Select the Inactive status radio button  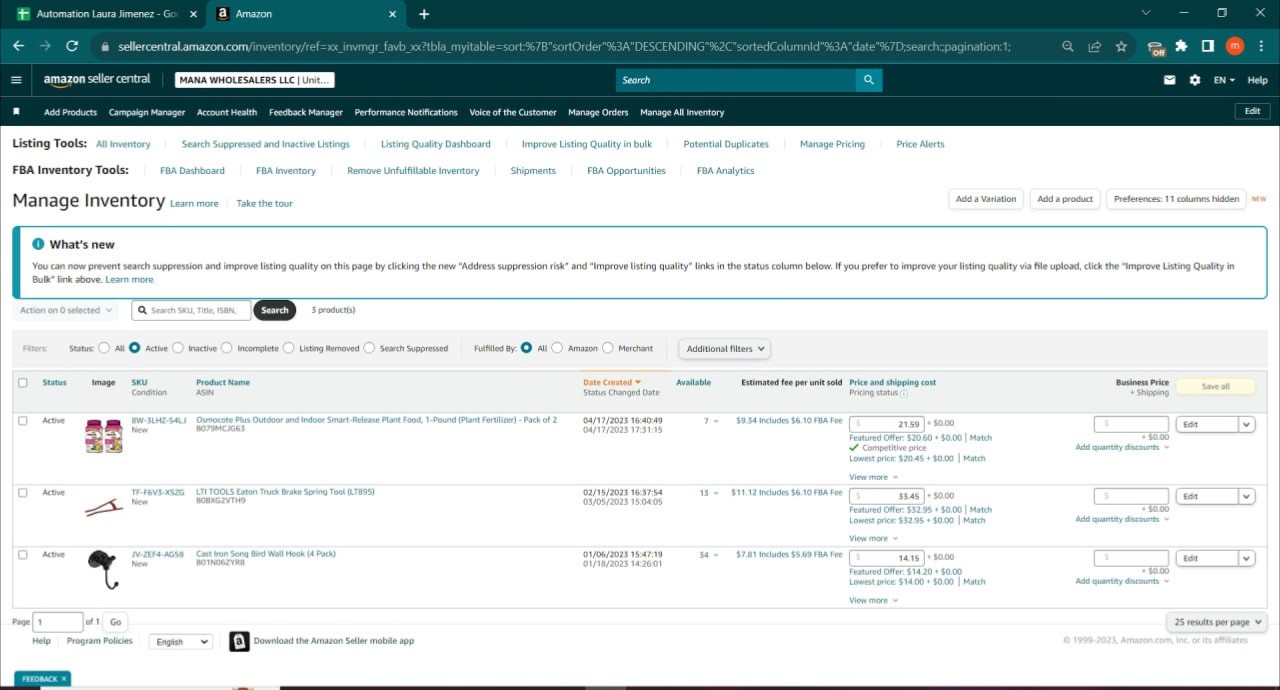click(x=178, y=348)
